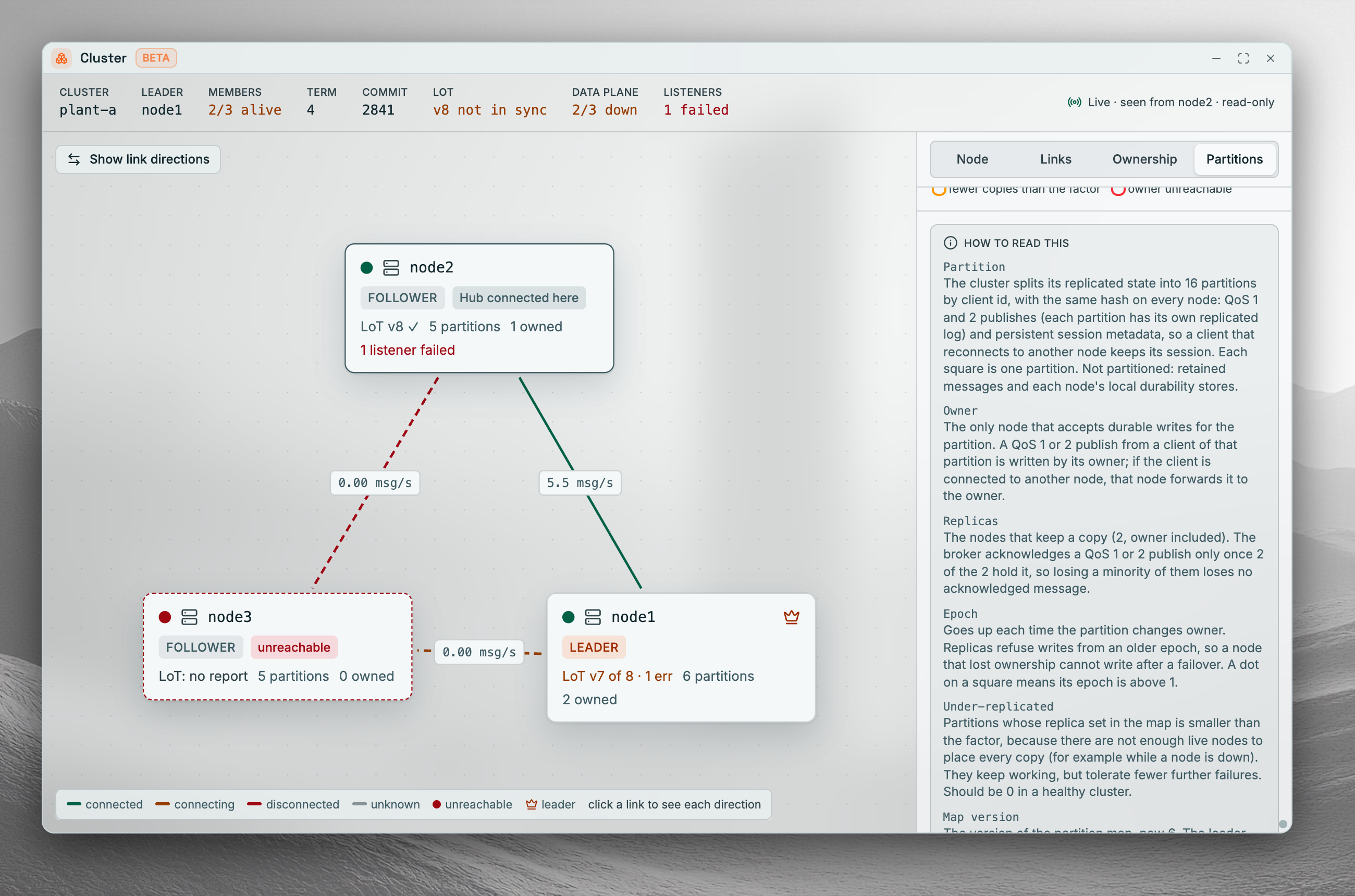Click the FOLLOWER badge on node3
Image resolution: width=1355 pixels, height=896 pixels.
click(201, 647)
